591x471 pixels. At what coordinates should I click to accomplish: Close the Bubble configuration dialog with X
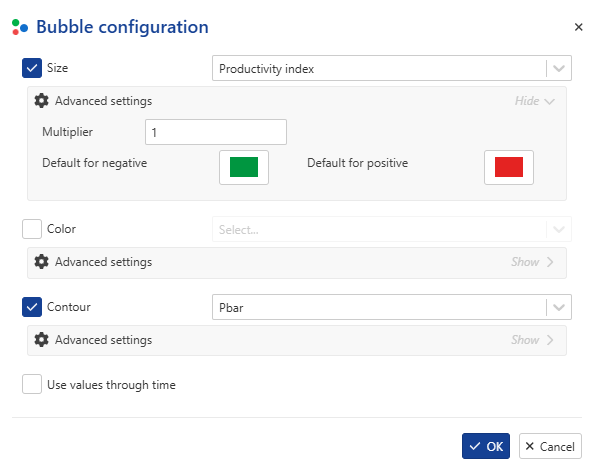click(578, 27)
